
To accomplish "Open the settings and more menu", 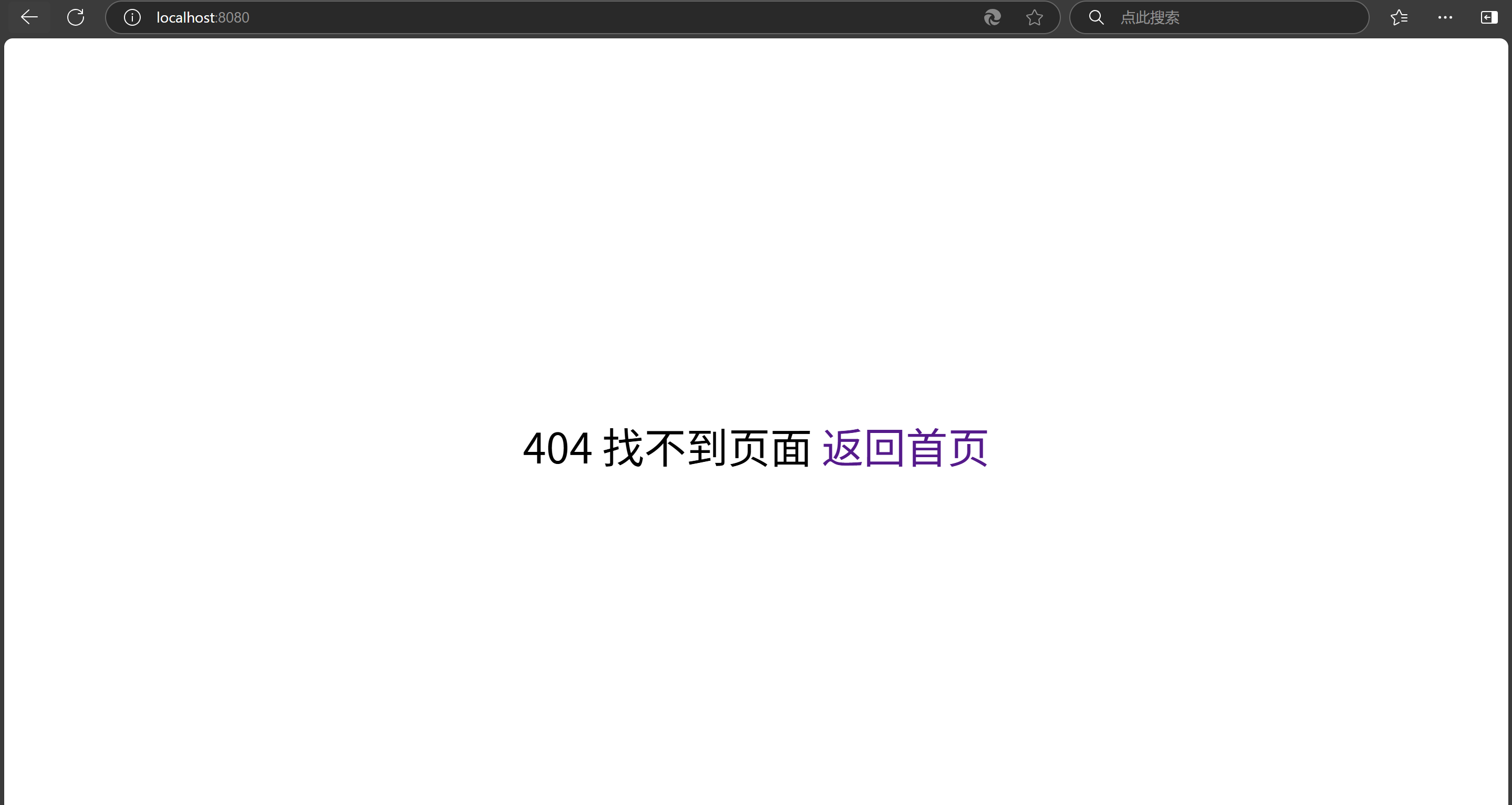I will [1445, 17].
